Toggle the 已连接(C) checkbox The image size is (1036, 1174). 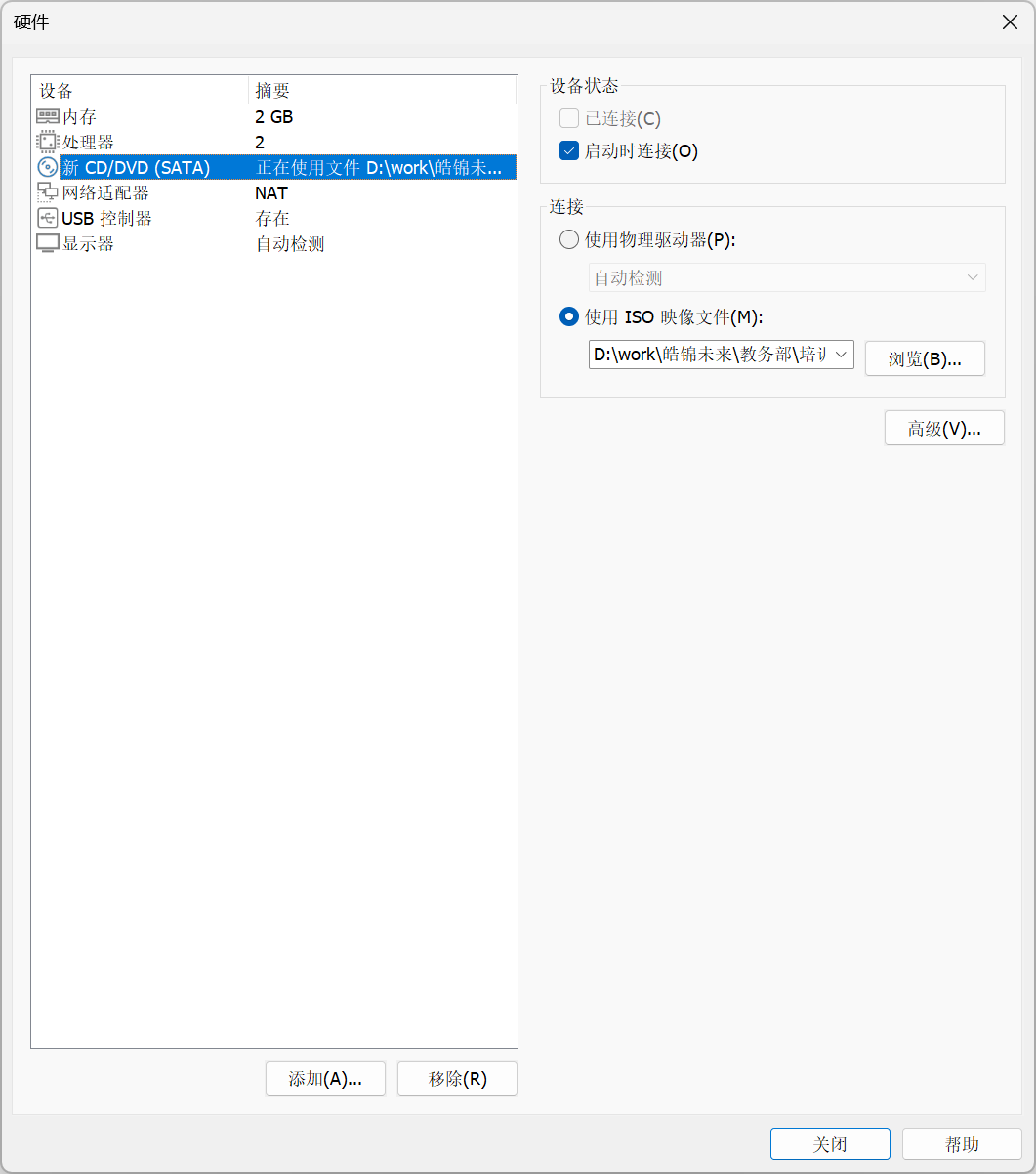[x=569, y=119]
